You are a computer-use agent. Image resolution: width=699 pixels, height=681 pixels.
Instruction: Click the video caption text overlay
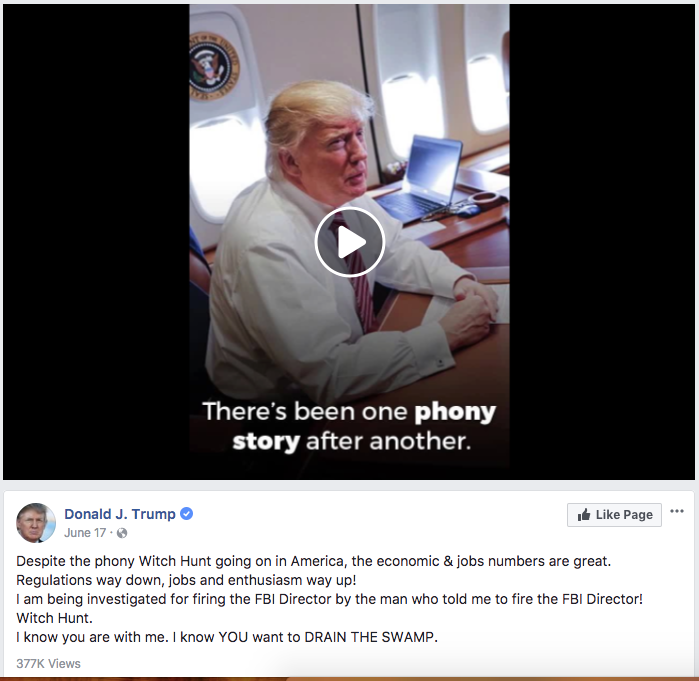[x=350, y=426]
